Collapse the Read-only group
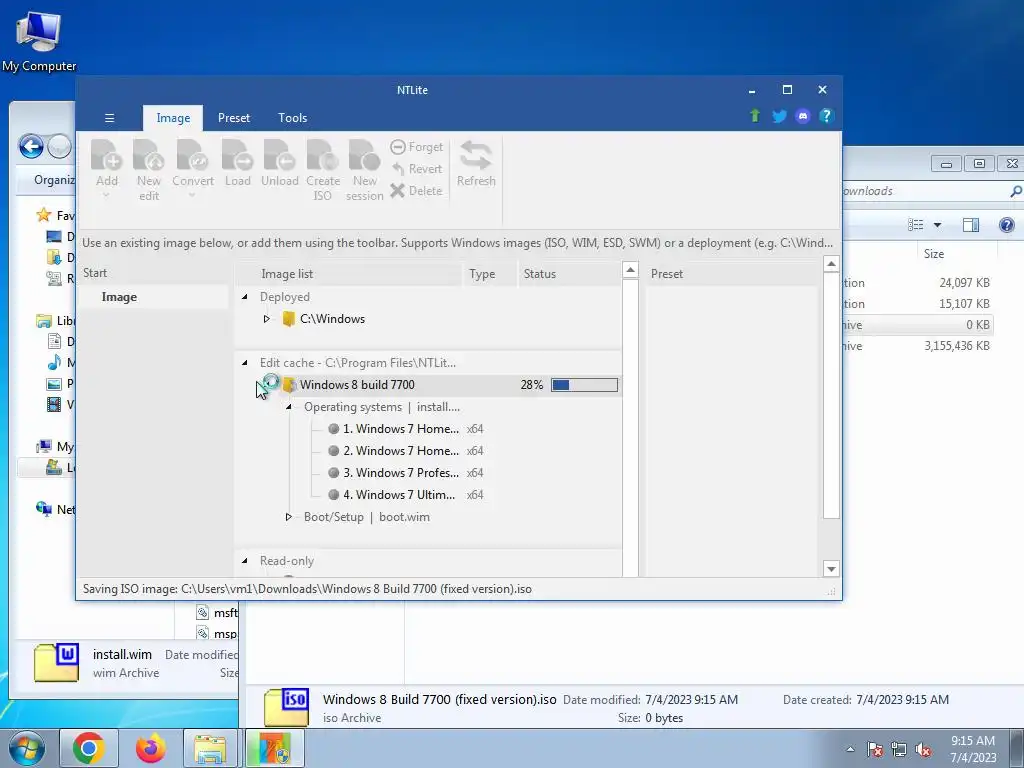 245,560
